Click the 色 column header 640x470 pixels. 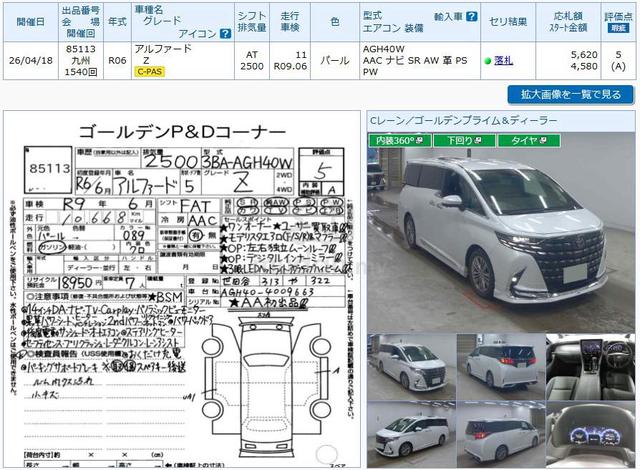(335, 22)
